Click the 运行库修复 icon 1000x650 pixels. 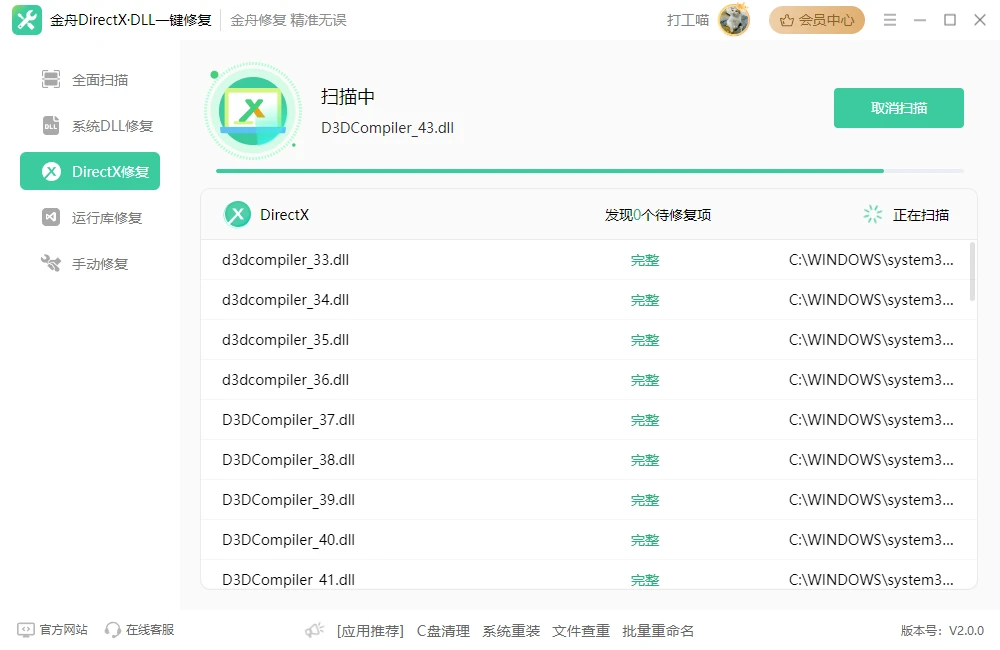51,218
